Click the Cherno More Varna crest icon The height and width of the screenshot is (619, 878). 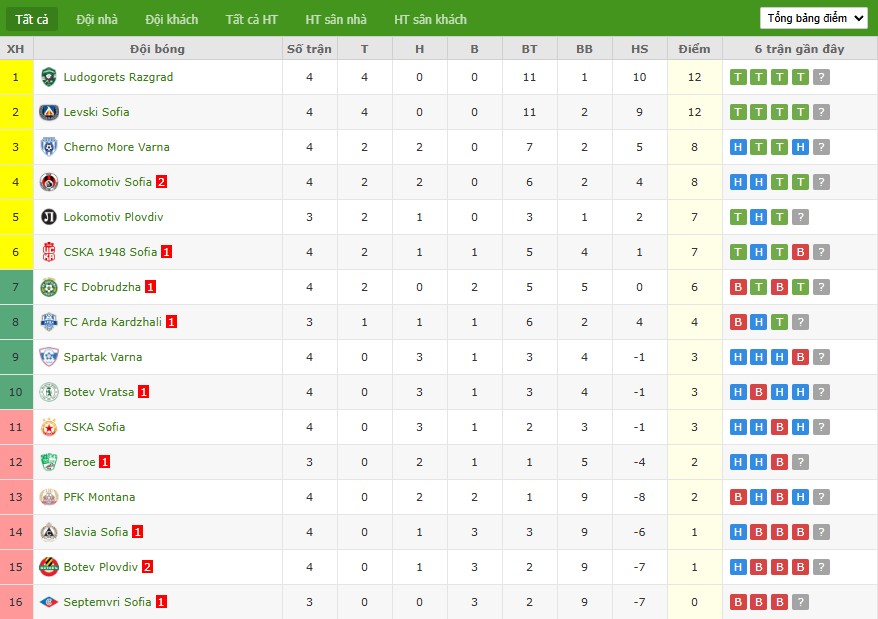tap(48, 147)
